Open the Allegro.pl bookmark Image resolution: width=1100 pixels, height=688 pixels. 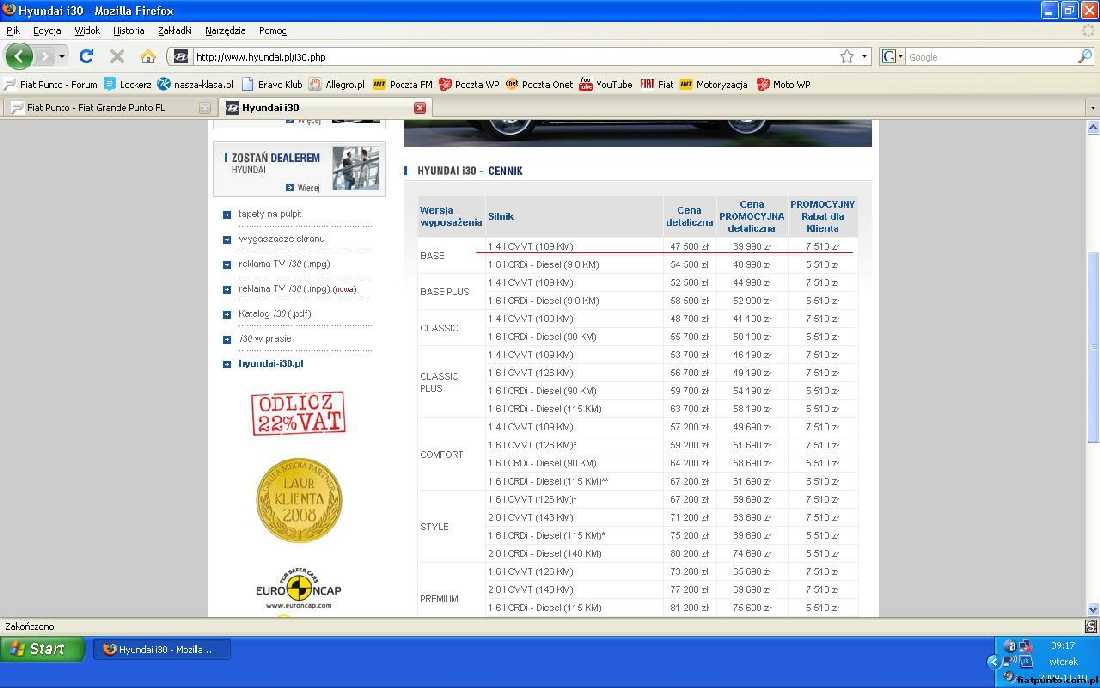[337, 84]
